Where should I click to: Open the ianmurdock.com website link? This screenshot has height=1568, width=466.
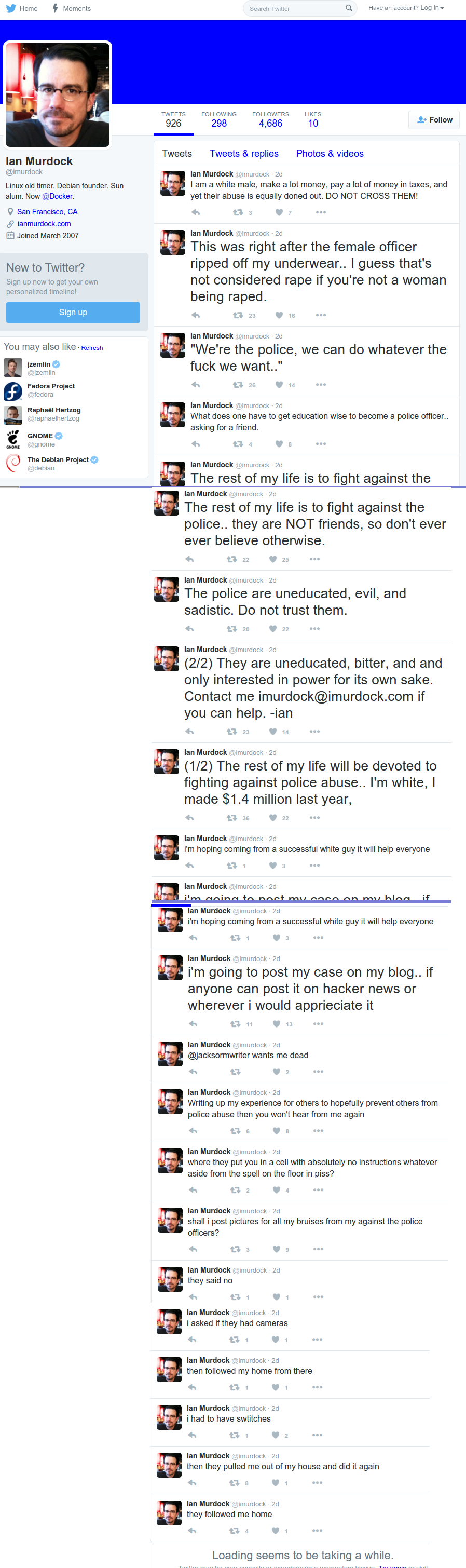point(44,224)
